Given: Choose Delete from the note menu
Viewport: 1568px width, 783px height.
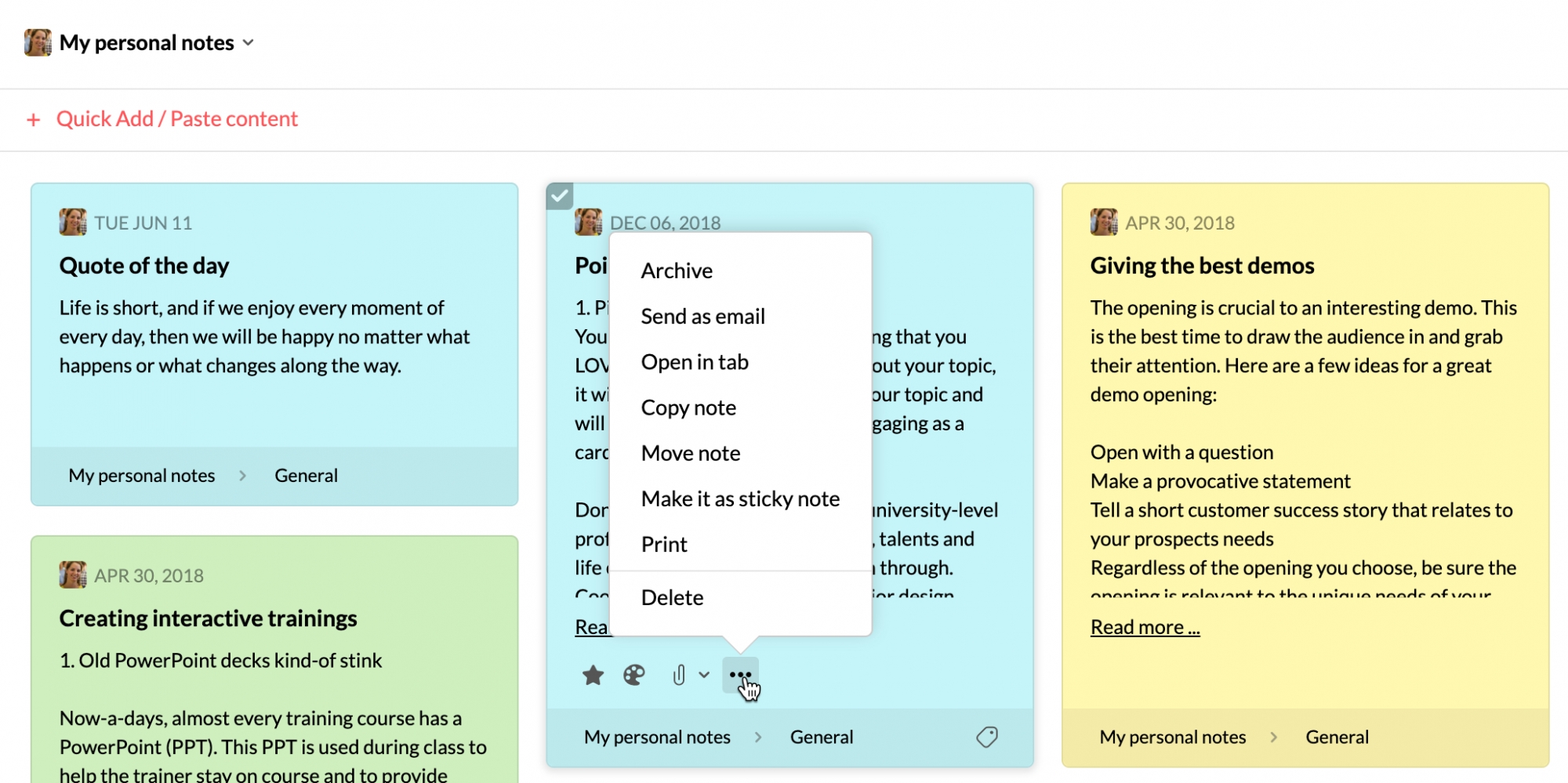Looking at the screenshot, I should 672,598.
